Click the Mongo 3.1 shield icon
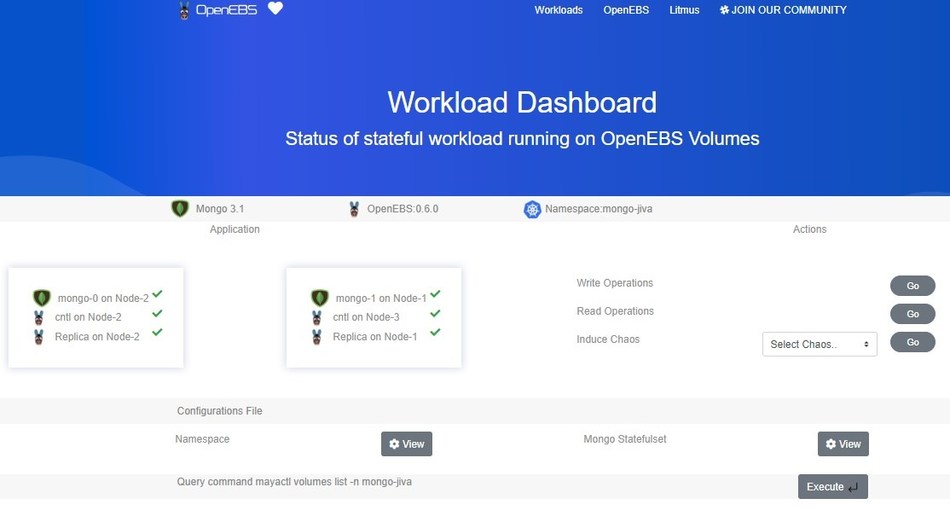Viewport: 950px width, 516px height. [180, 209]
